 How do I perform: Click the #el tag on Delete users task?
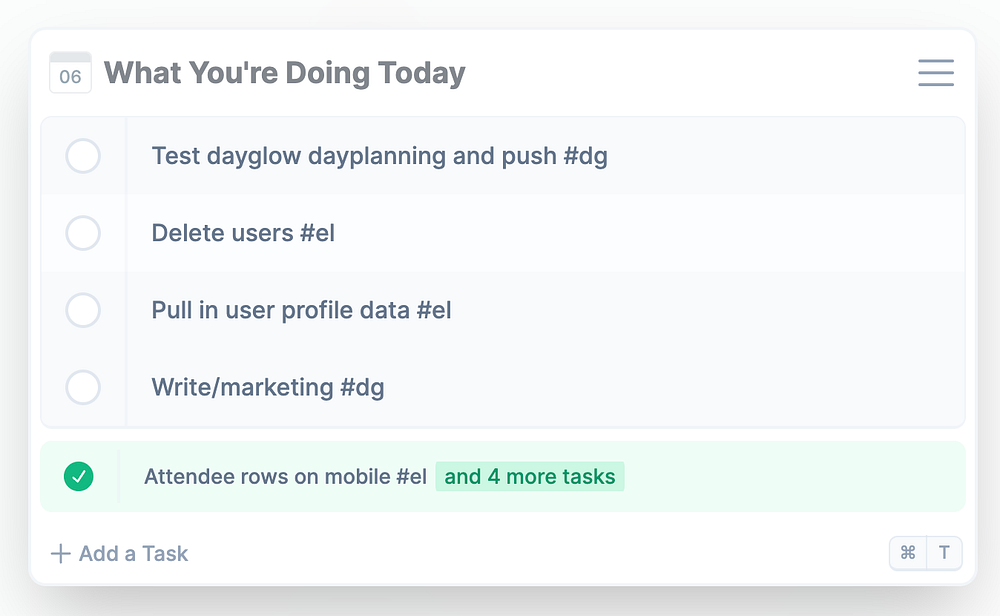318,233
